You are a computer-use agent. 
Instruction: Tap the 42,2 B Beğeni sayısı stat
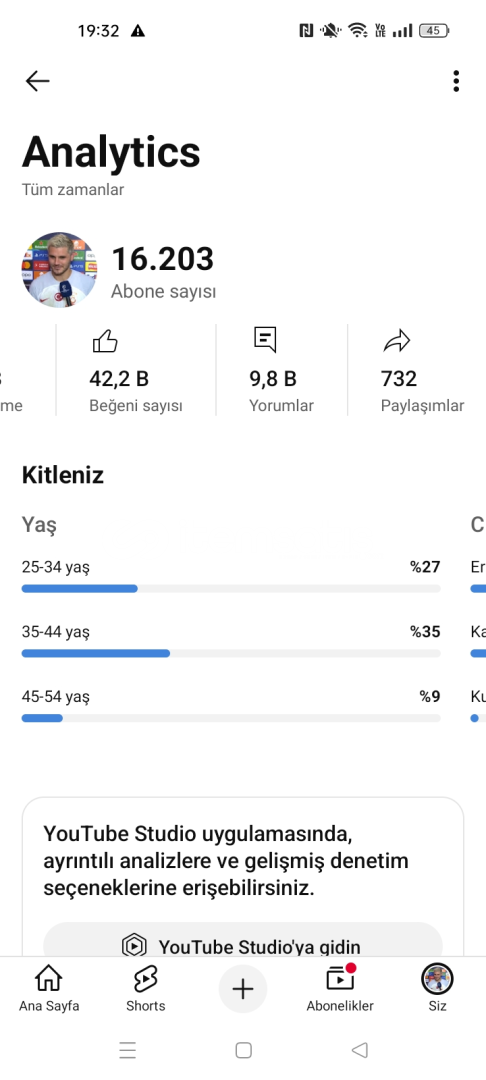point(136,371)
